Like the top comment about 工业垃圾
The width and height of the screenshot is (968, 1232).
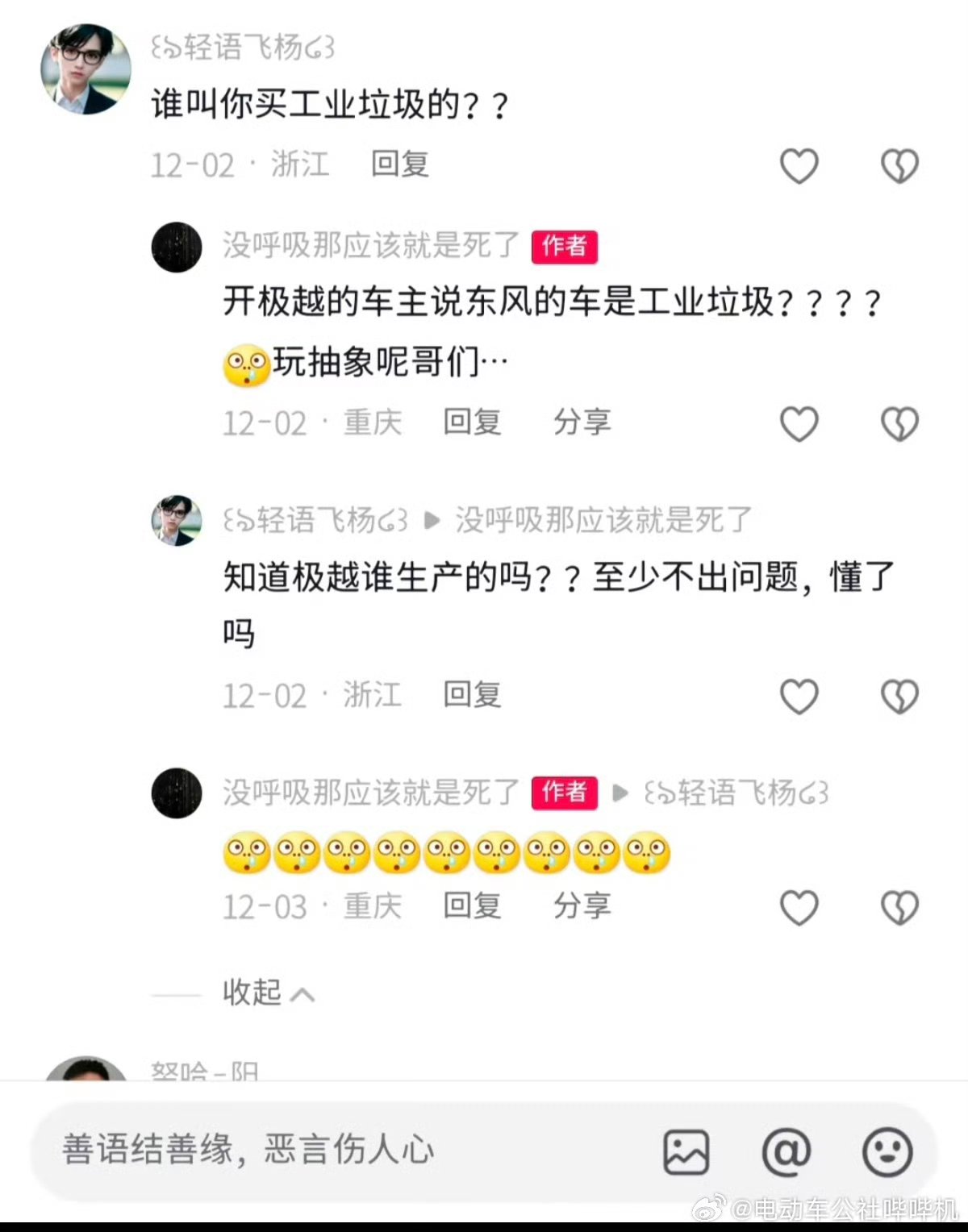tap(799, 166)
